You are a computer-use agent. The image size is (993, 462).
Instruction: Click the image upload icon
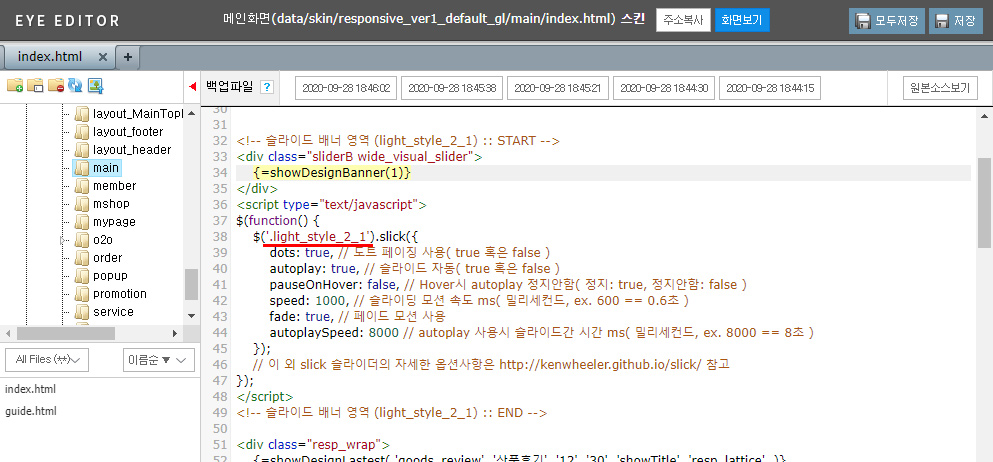[x=96, y=85]
